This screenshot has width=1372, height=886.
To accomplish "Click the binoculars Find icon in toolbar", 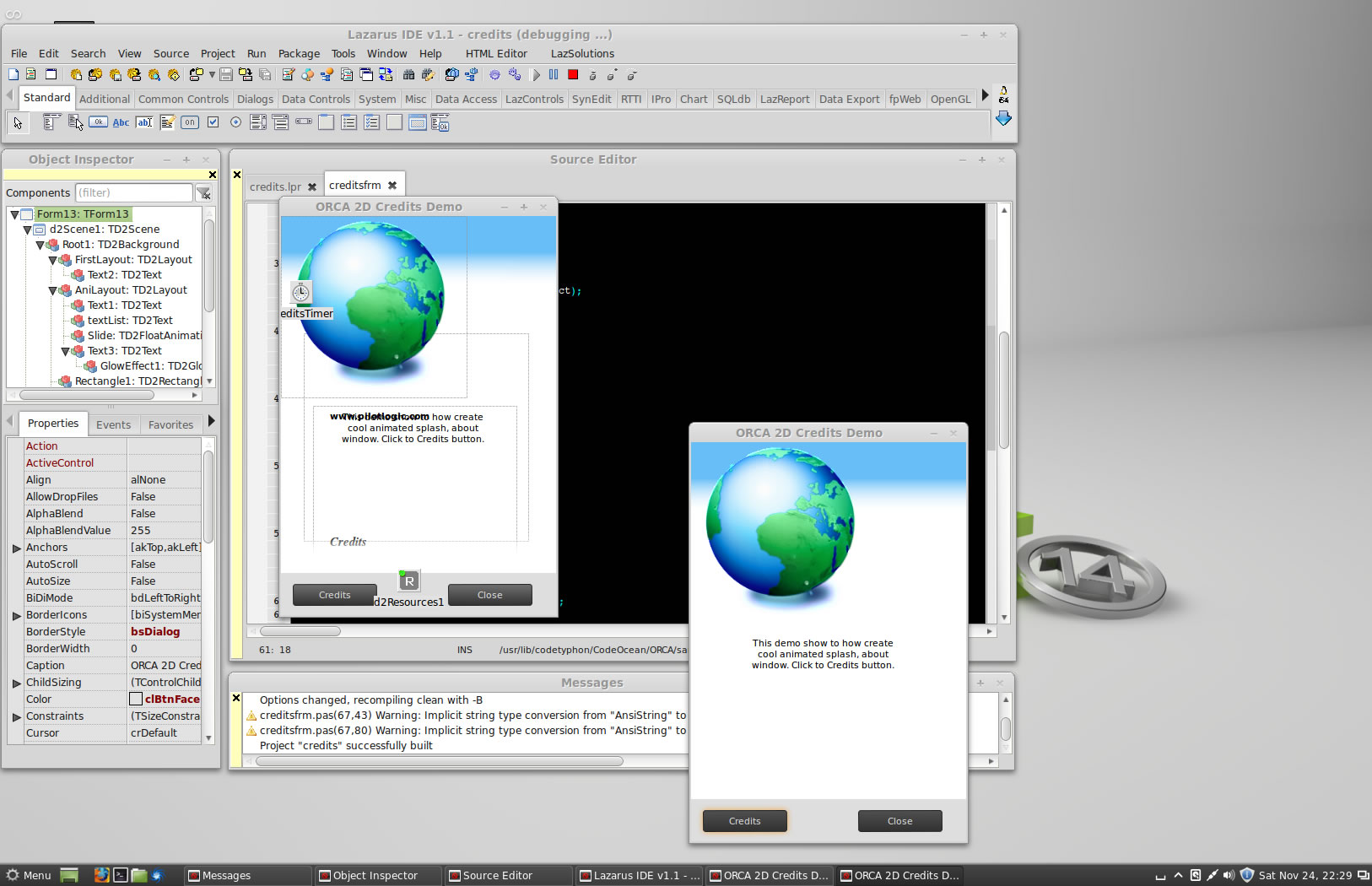I will click(x=408, y=75).
